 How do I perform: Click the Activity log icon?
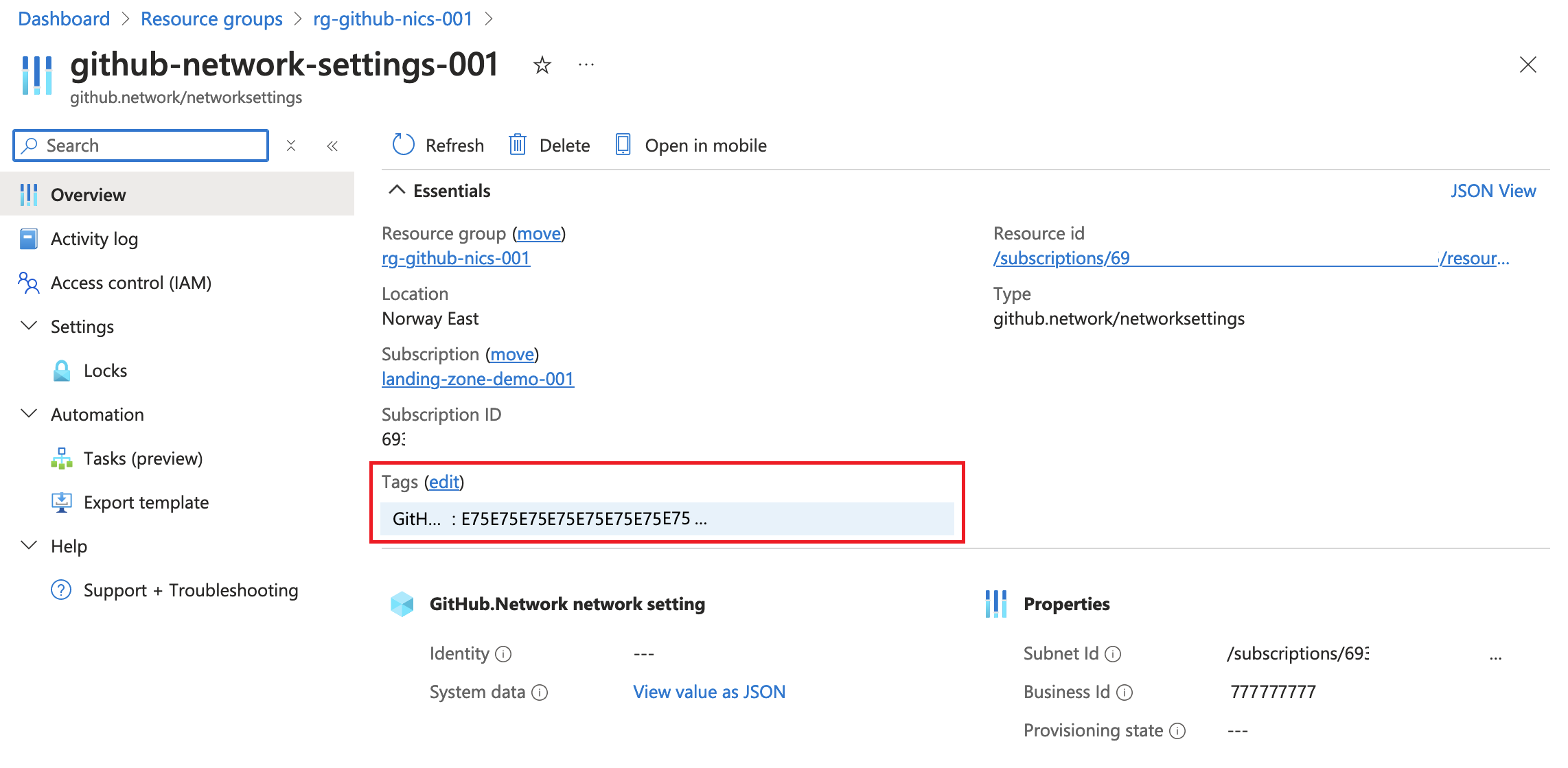(x=29, y=239)
